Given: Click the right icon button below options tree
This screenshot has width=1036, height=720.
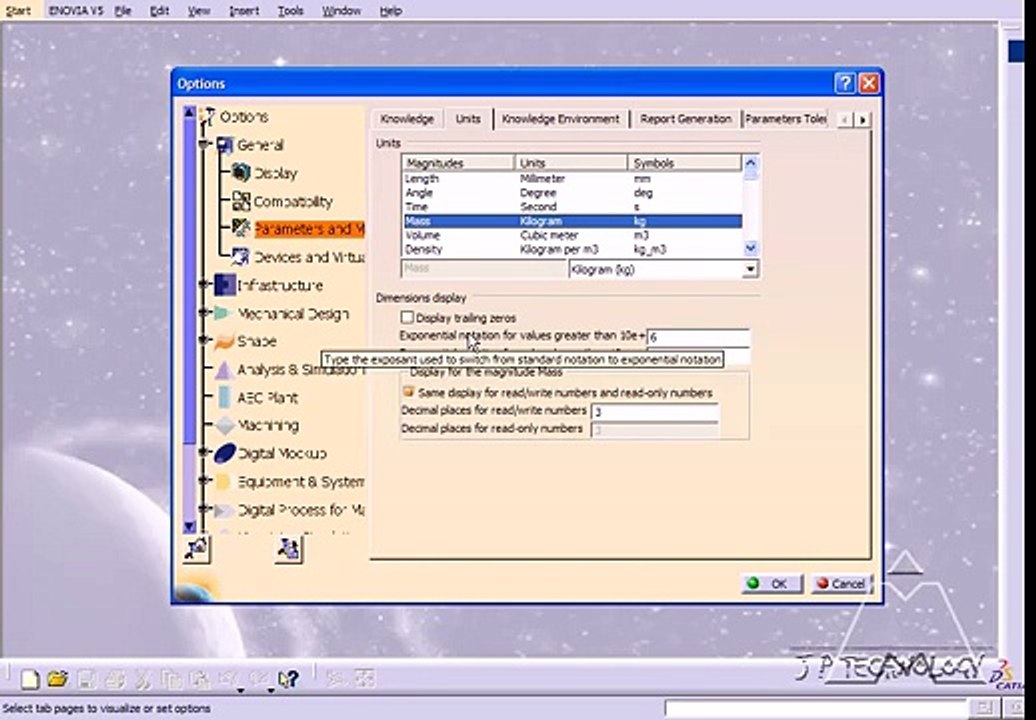Looking at the screenshot, I should [x=288, y=549].
